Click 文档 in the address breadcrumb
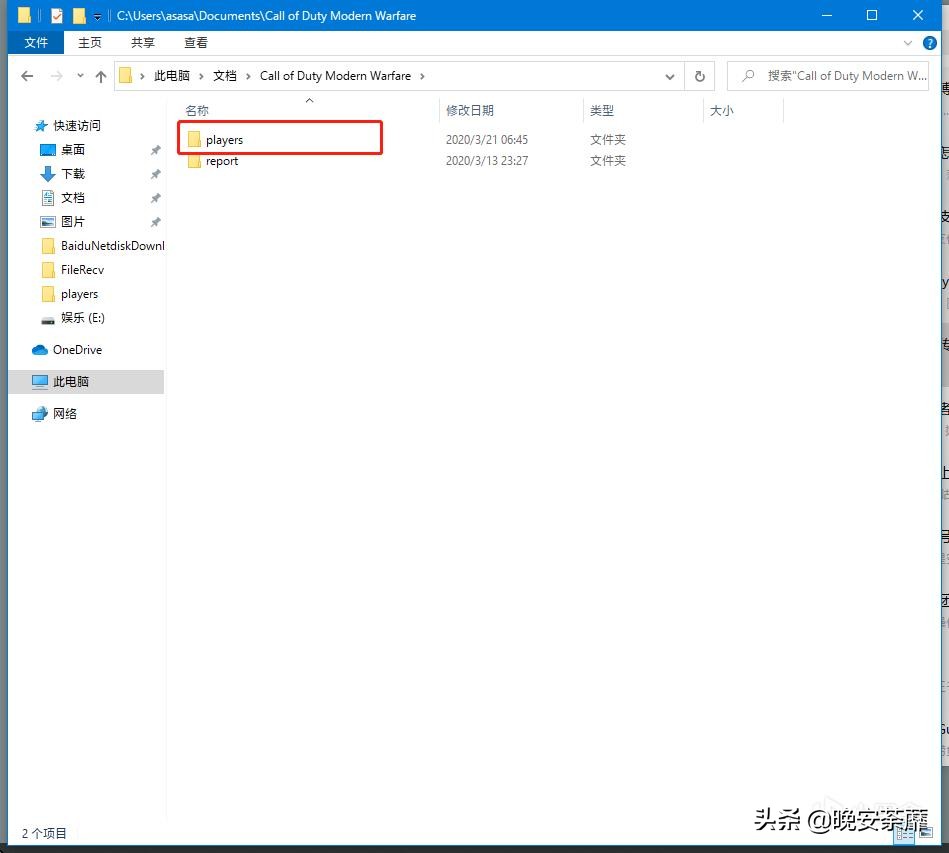Viewport: 949px width, 853px height. pyautogui.click(x=225, y=76)
